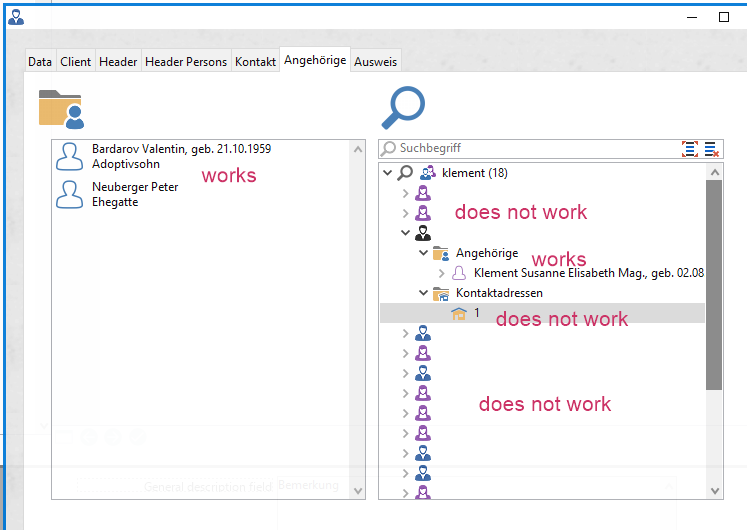
Task: Click the clear-list icon with the red X
Action: [712, 148]
